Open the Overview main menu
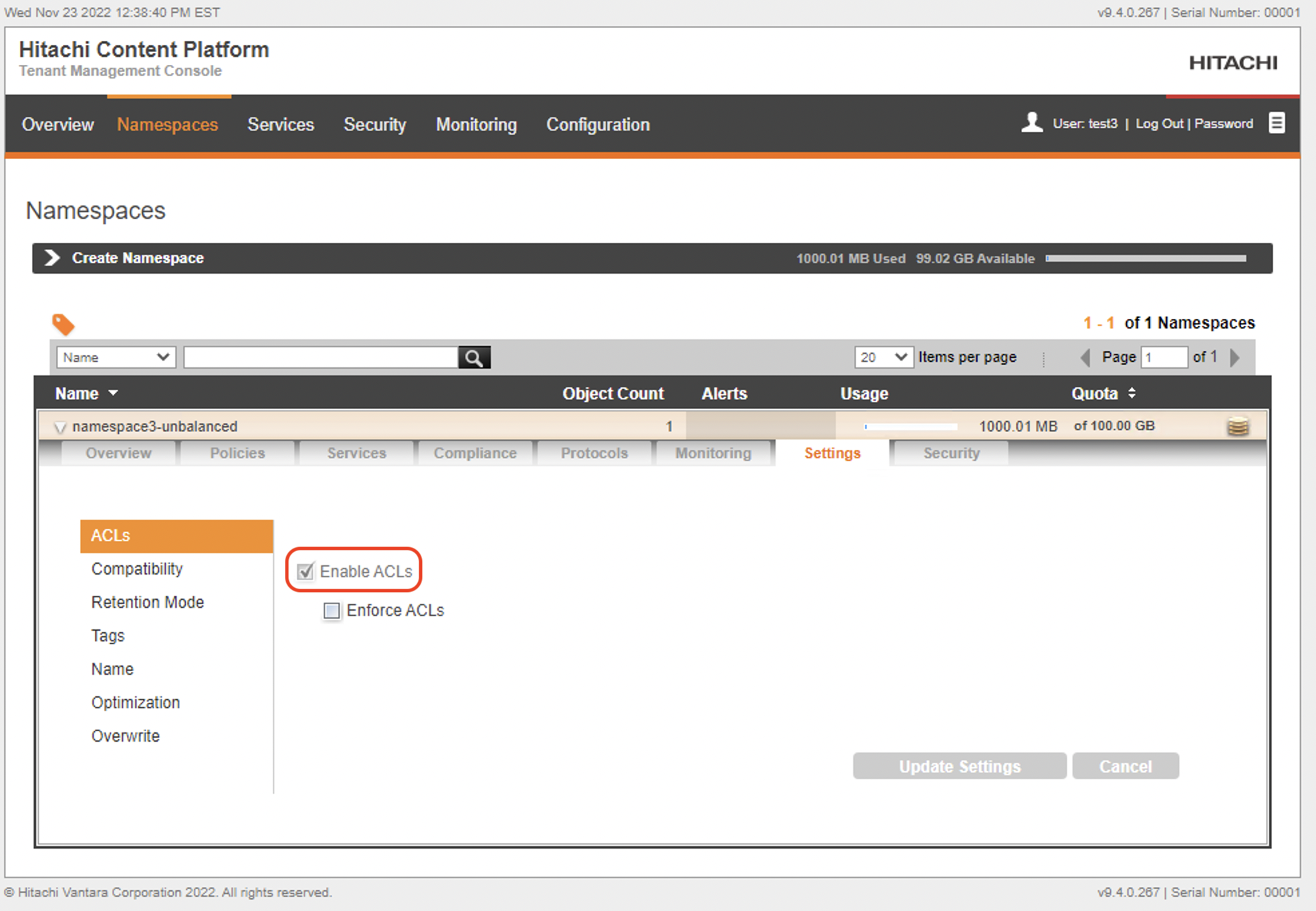1316x911 pixels. [58, 125]
